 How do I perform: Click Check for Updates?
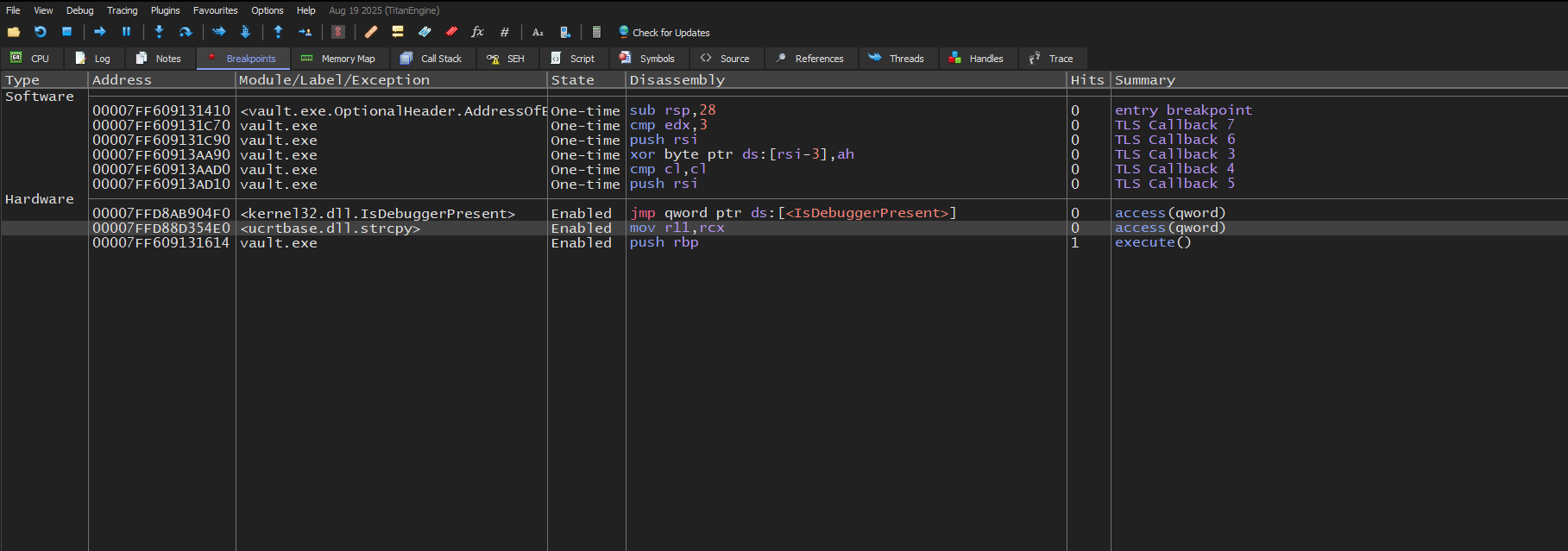[664, 32]
